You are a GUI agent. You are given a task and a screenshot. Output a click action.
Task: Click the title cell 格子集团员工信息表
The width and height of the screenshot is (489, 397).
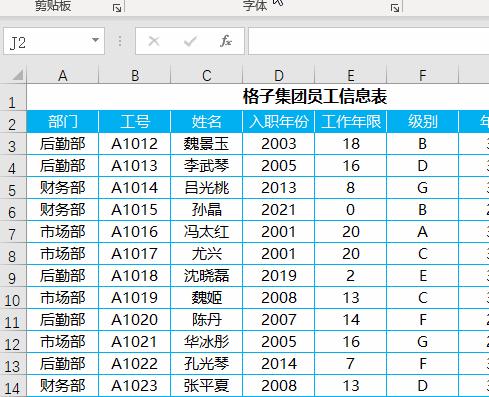coord(315,96)
